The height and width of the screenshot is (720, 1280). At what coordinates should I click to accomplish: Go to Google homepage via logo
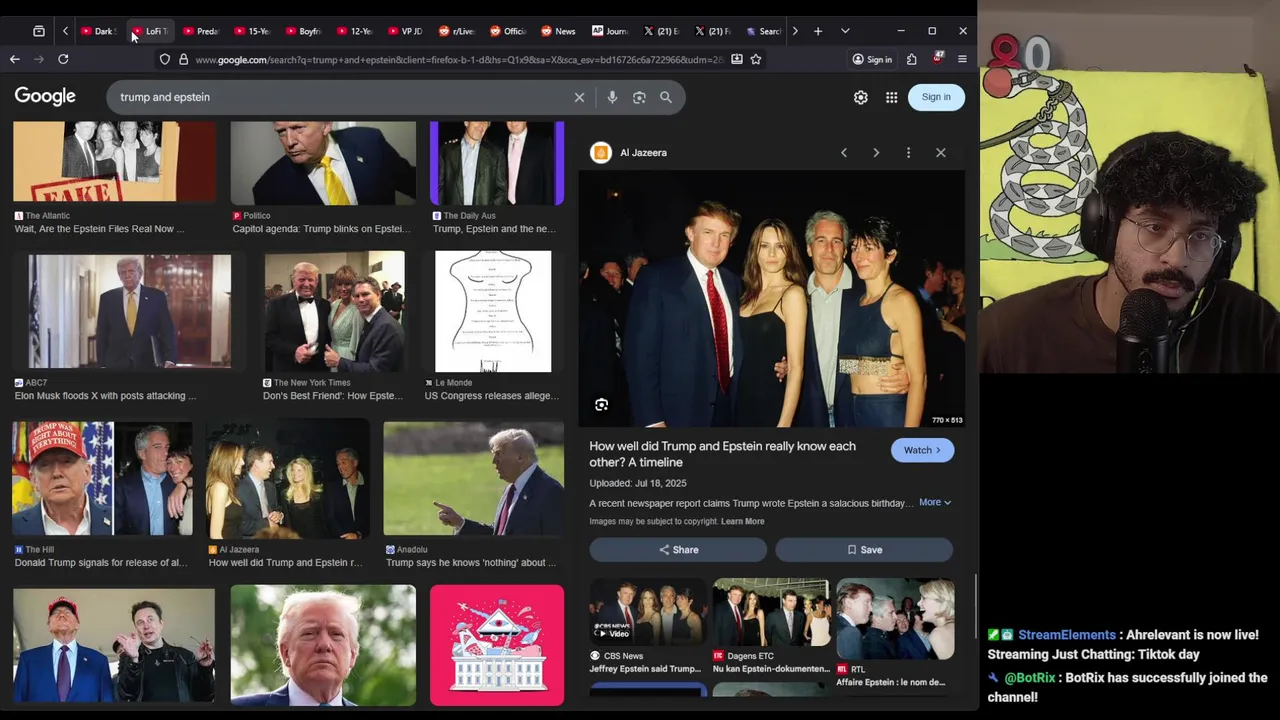pos(45,96)
